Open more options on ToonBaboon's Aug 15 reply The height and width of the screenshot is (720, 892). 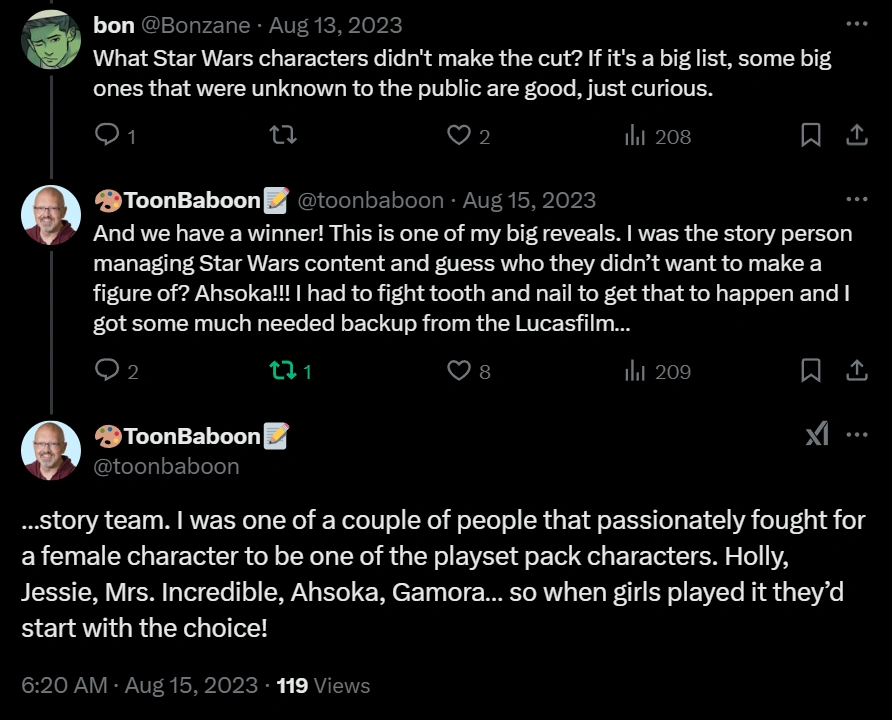pos(857,200)
